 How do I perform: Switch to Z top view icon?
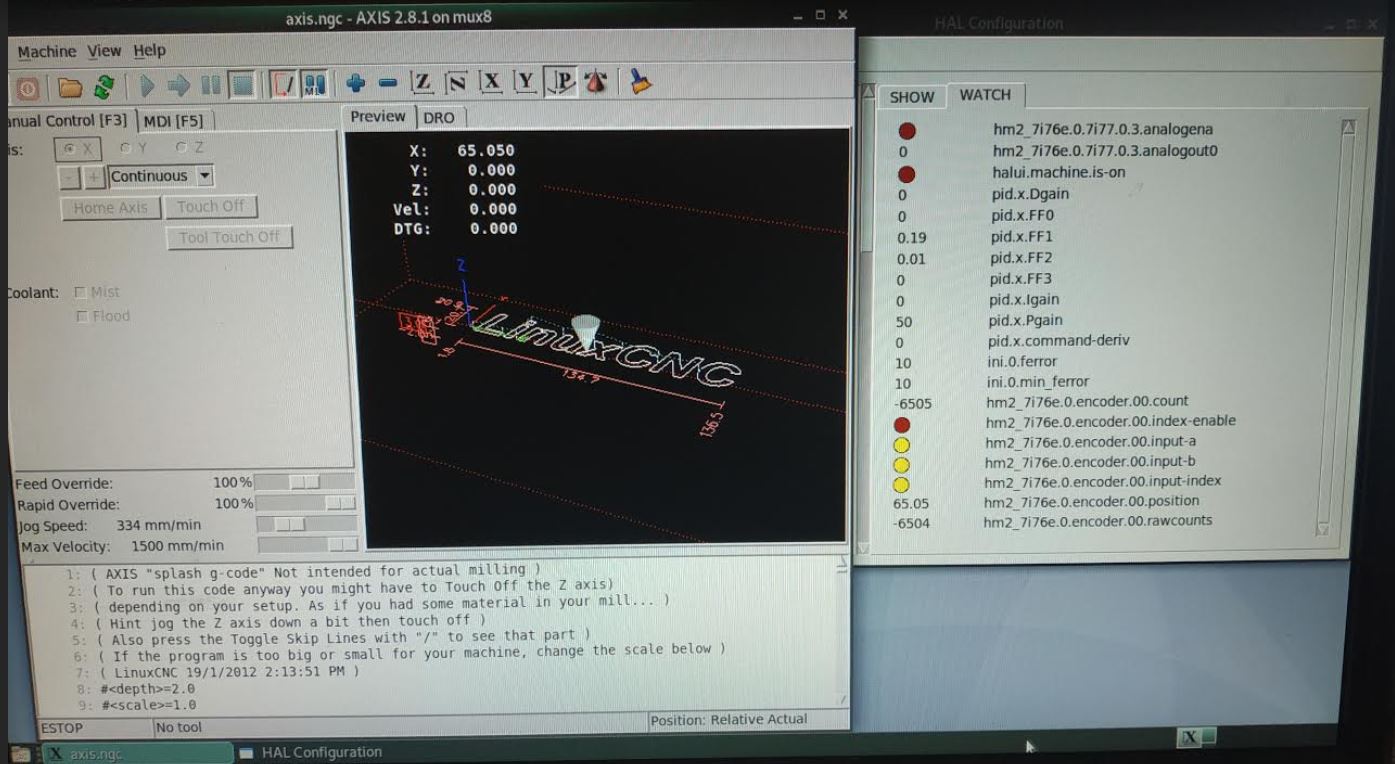(x=423, y=84)
